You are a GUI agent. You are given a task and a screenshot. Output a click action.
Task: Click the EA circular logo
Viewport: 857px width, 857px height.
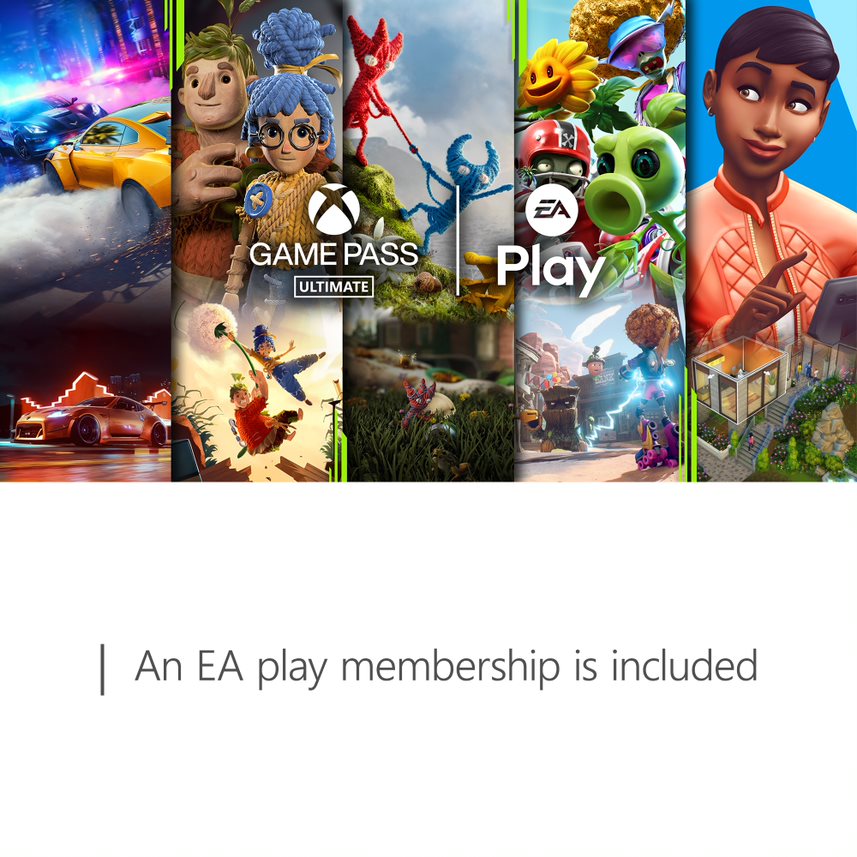click(x=551, y=210)
